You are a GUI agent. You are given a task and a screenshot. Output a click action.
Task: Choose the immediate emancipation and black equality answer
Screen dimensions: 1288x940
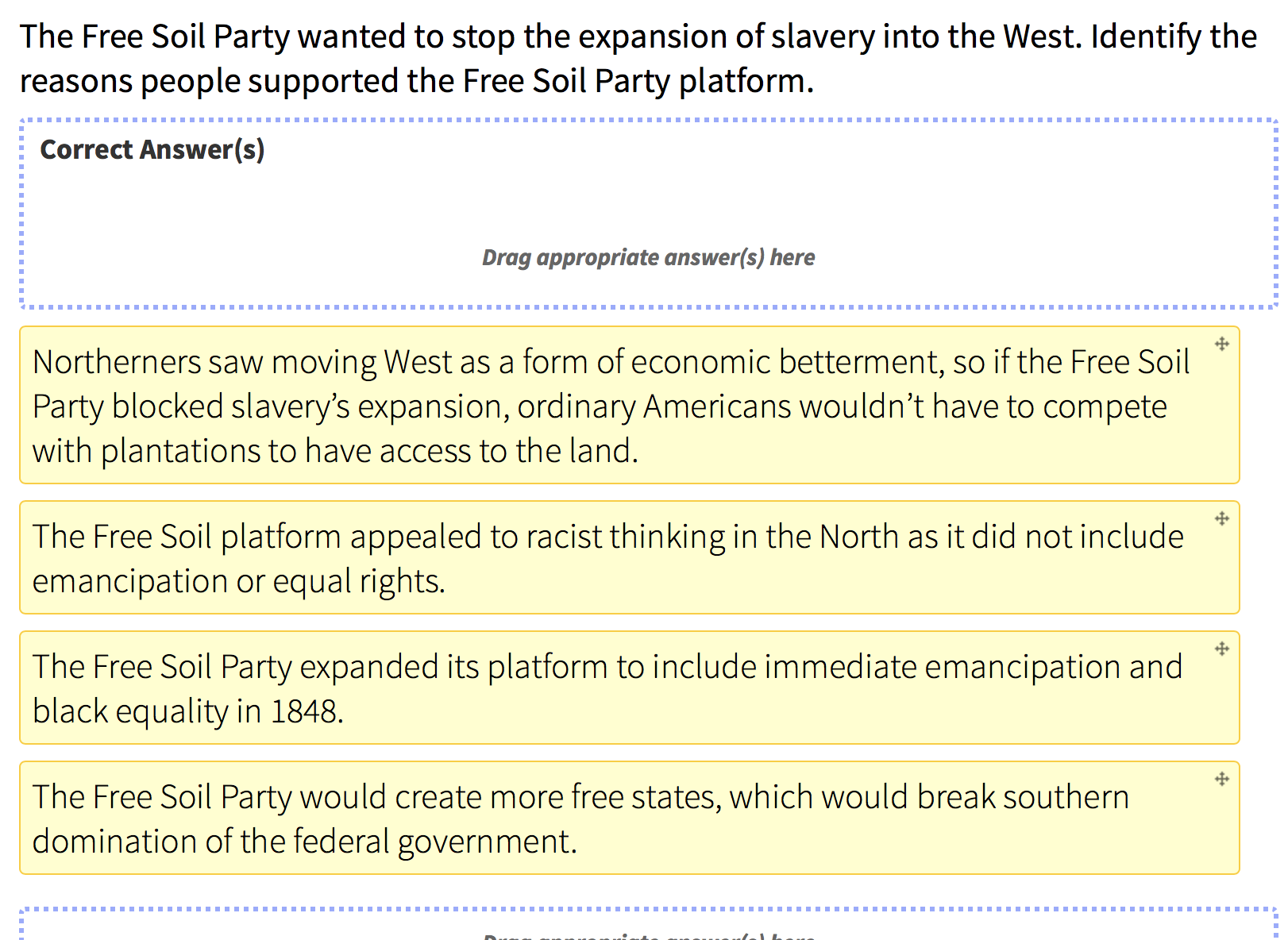click(629, 688)
